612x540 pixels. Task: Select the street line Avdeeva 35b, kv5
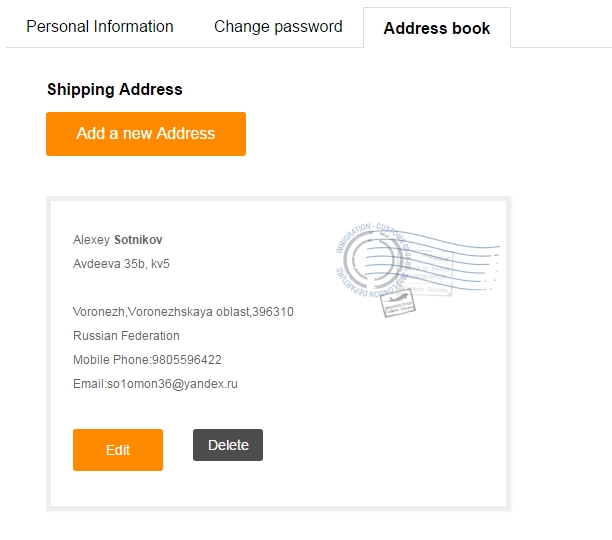121,264
